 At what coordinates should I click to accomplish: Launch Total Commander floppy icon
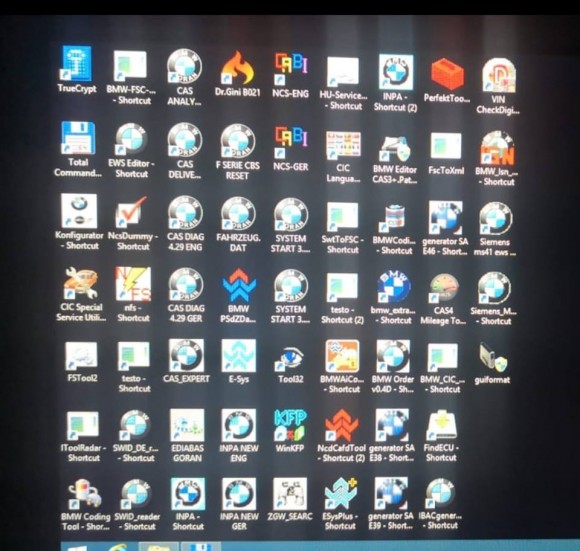tap(78, 139)
